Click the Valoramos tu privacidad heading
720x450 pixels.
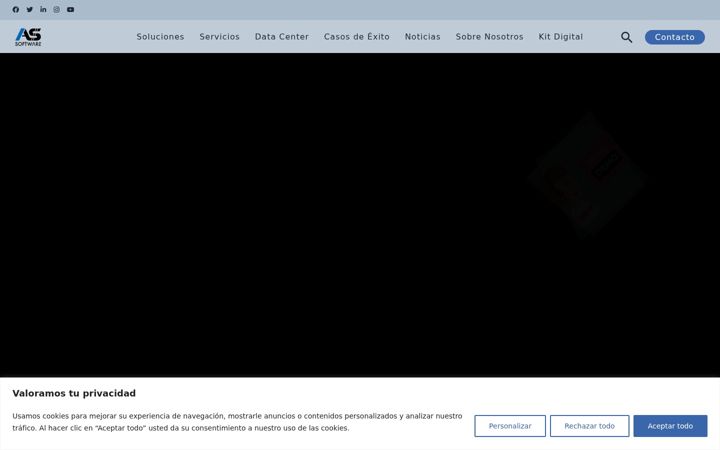click(74, 393)
